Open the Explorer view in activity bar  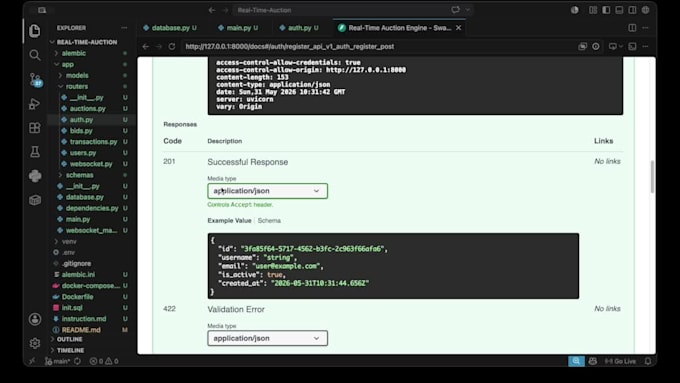coord(35,31)
